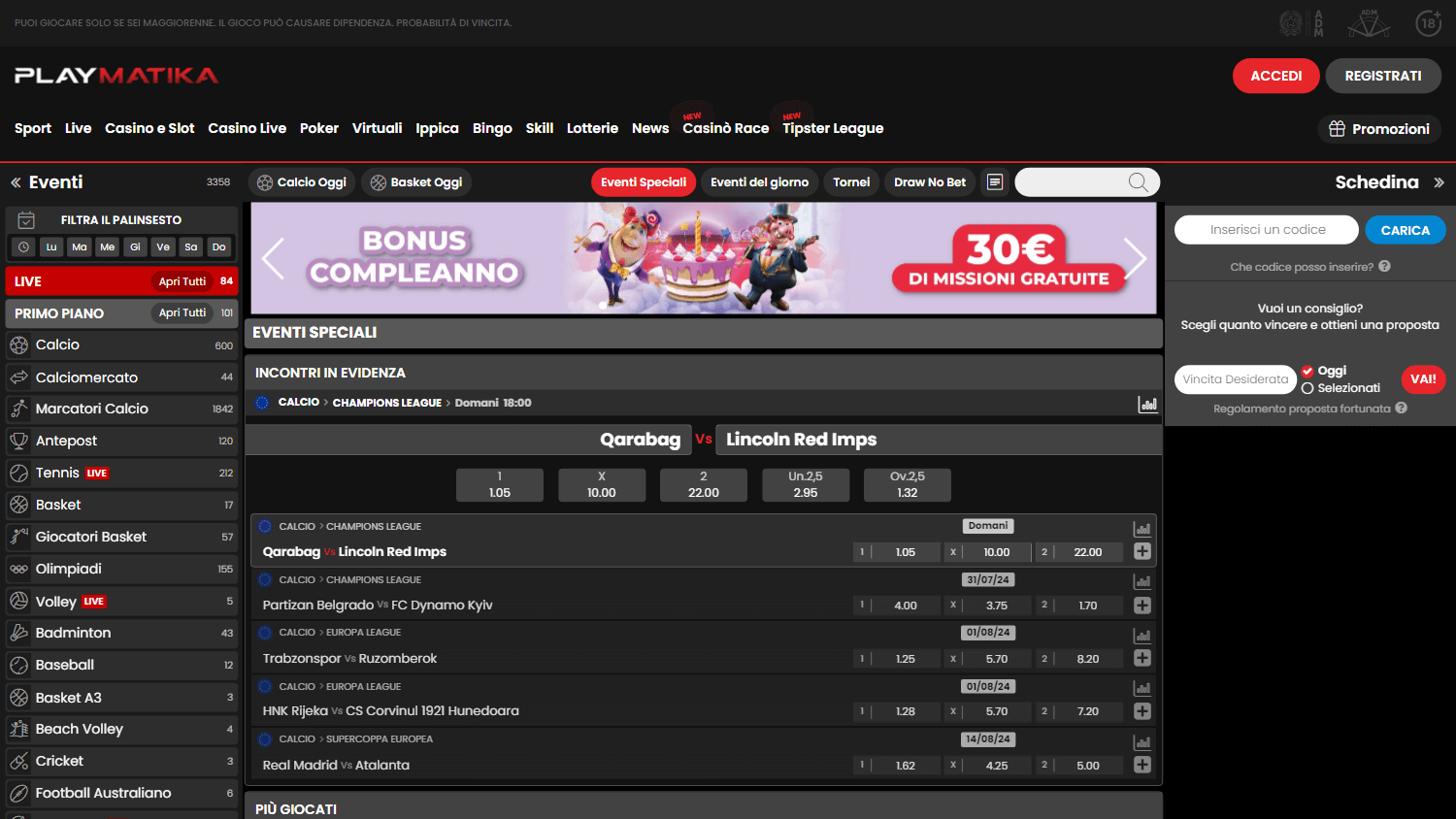Open the search magnifier icon

[x=1139, y=182]
